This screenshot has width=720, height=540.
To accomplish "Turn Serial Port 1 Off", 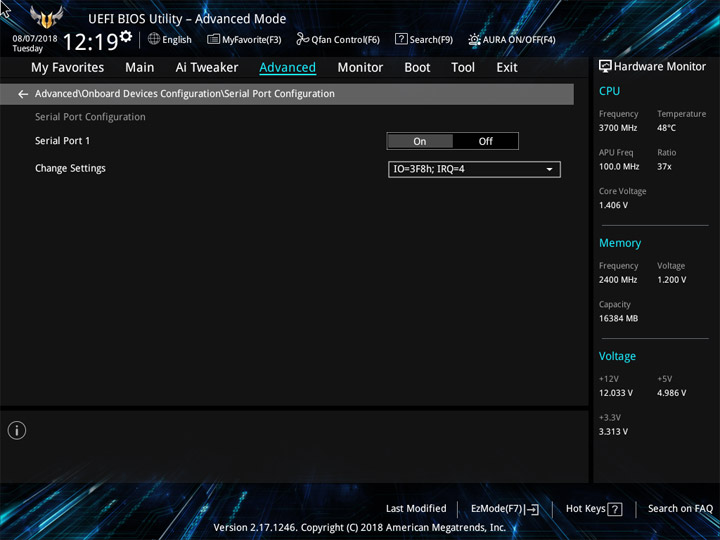I will [485, 141].
